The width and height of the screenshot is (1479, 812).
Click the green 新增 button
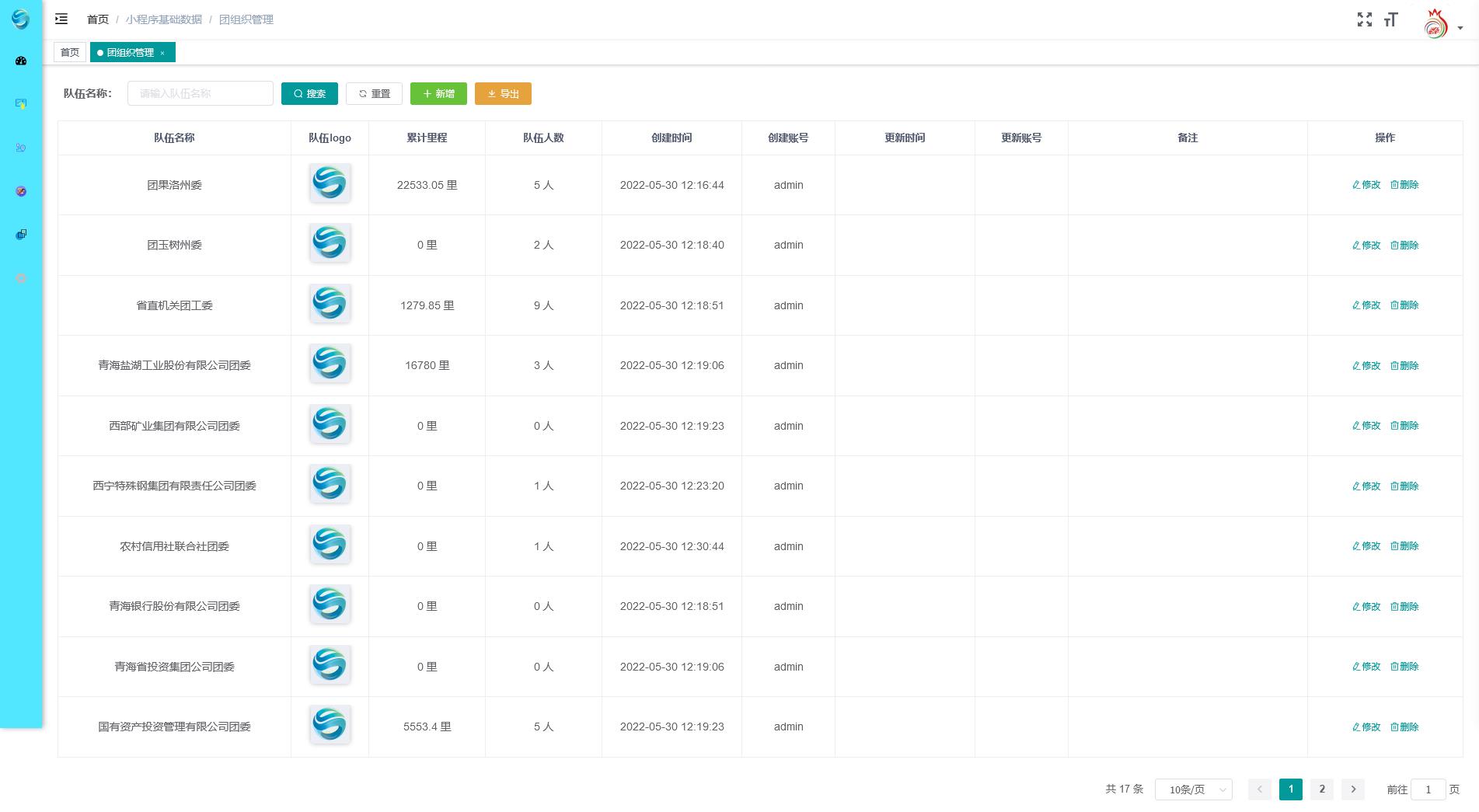438,94
